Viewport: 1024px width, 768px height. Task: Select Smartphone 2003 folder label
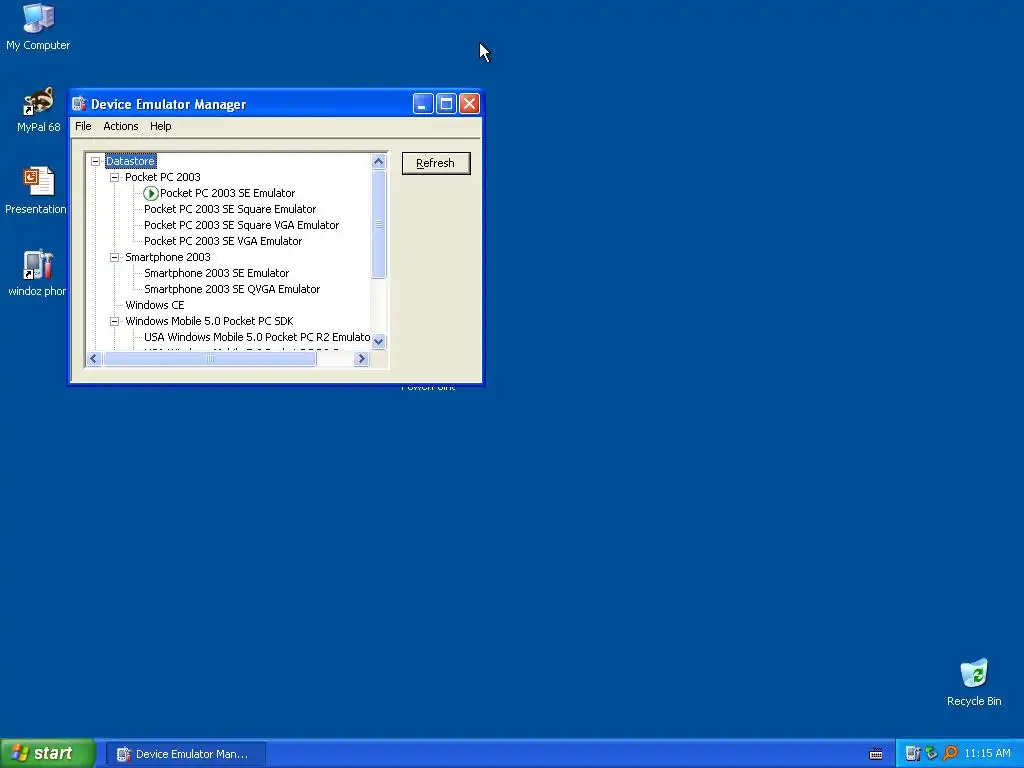click(x=168, y=257)
